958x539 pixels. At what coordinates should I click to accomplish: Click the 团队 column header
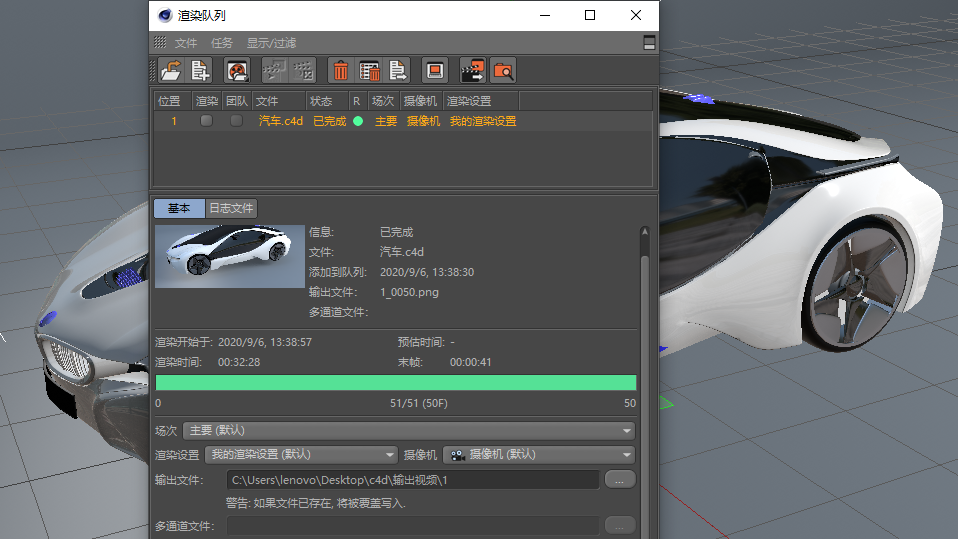pos(236,101)
